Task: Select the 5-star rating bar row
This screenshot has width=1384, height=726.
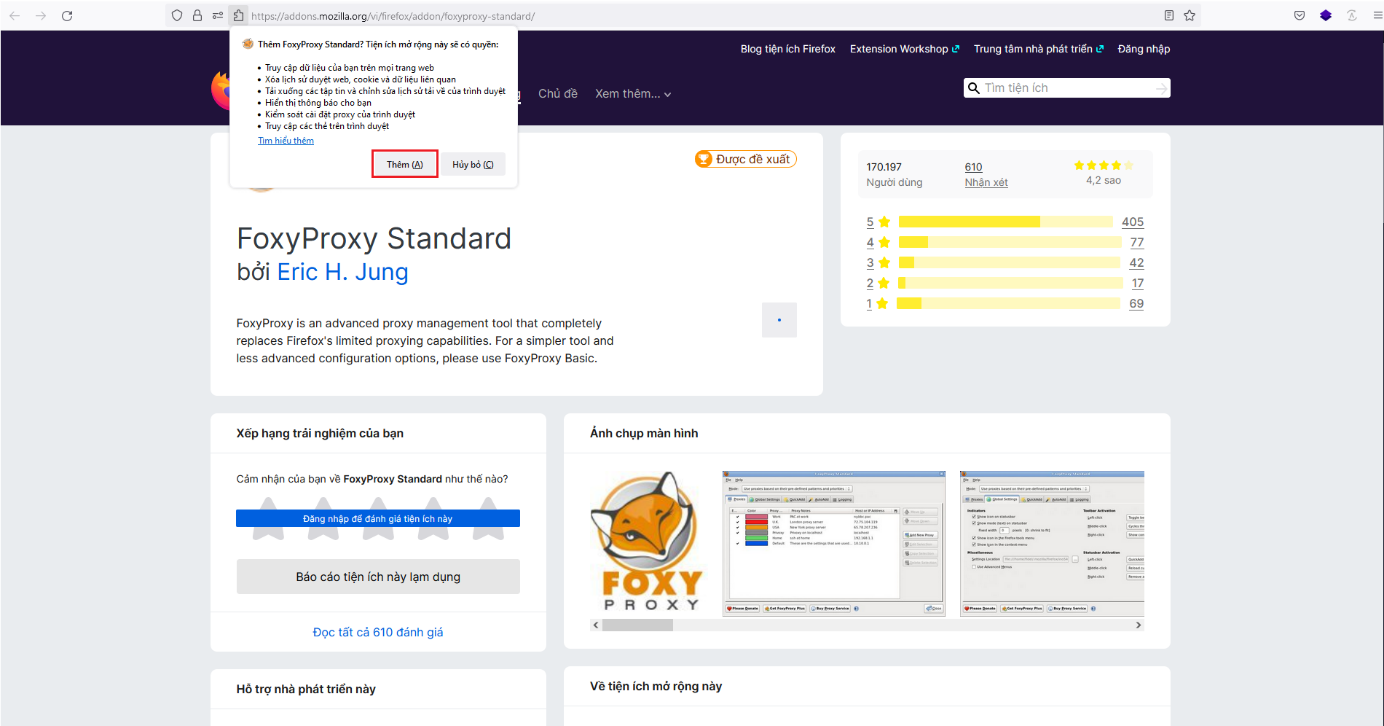Action: 1005,222
